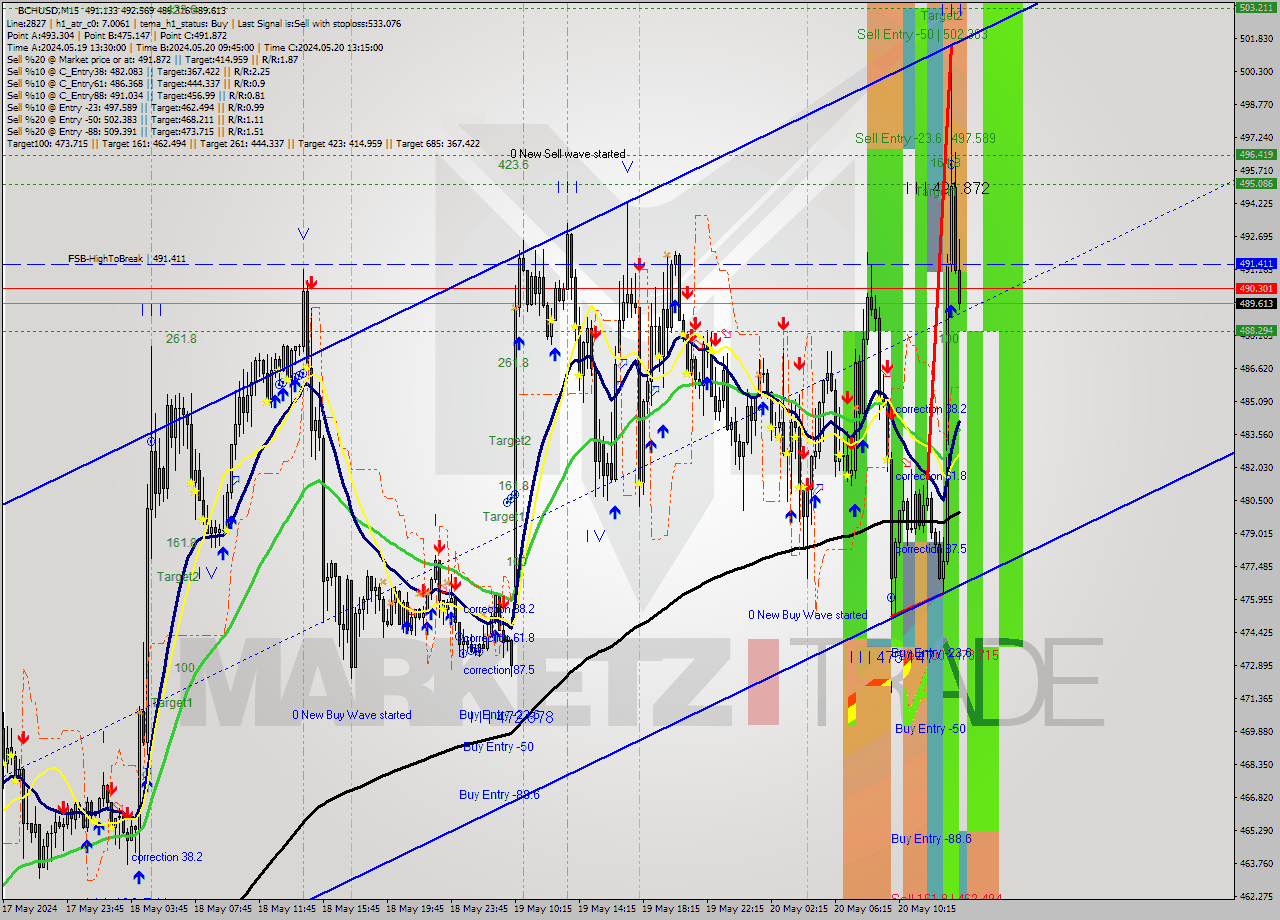Select the 'Sell %10 @ C_Entry88: 491.034' line

[138, 95]
